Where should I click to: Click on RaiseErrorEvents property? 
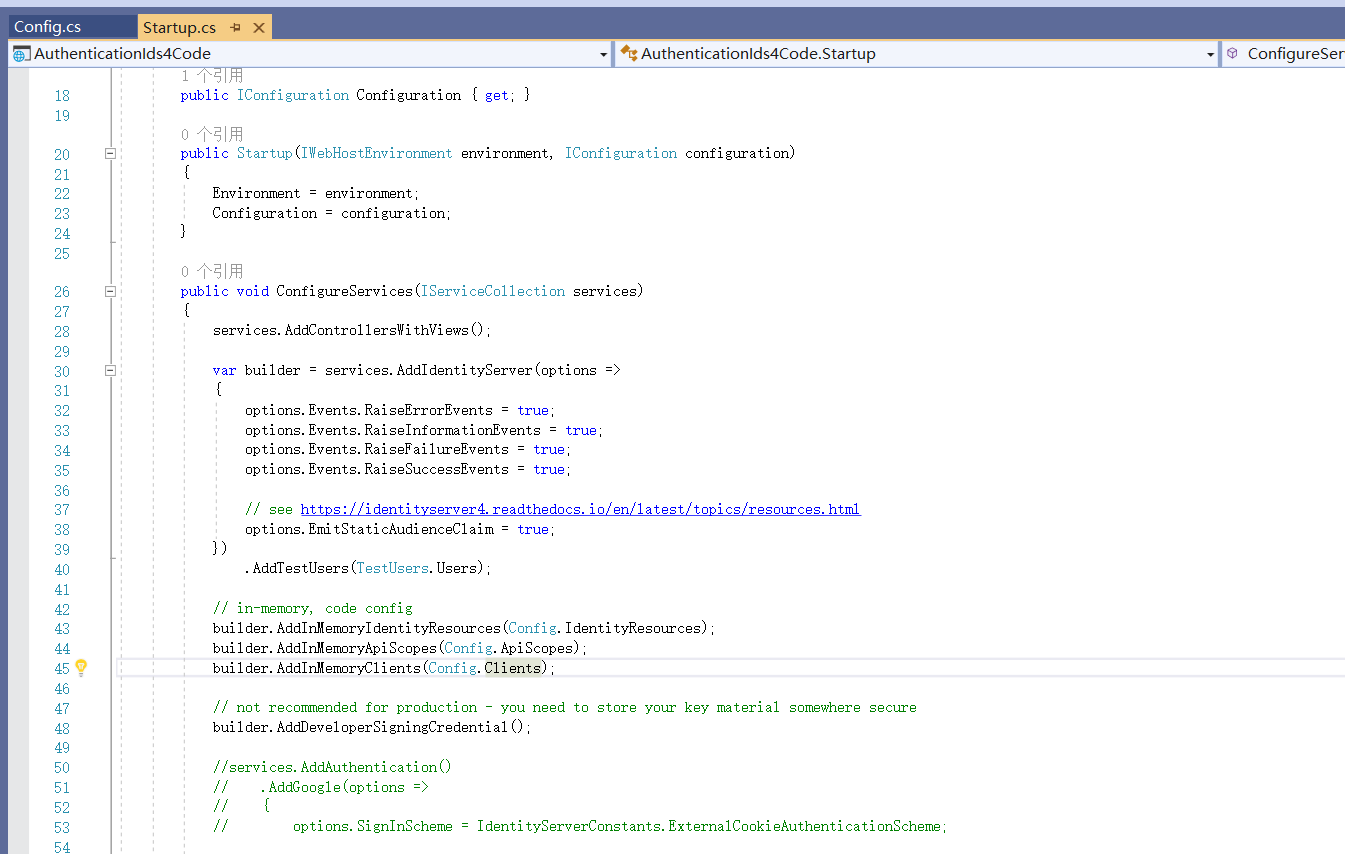(428, 410)
